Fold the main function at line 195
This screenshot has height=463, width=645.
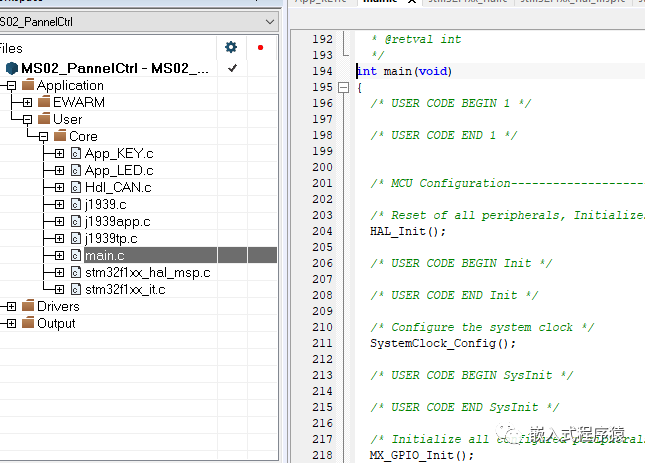pyautogui.click(x=343, y=87)
